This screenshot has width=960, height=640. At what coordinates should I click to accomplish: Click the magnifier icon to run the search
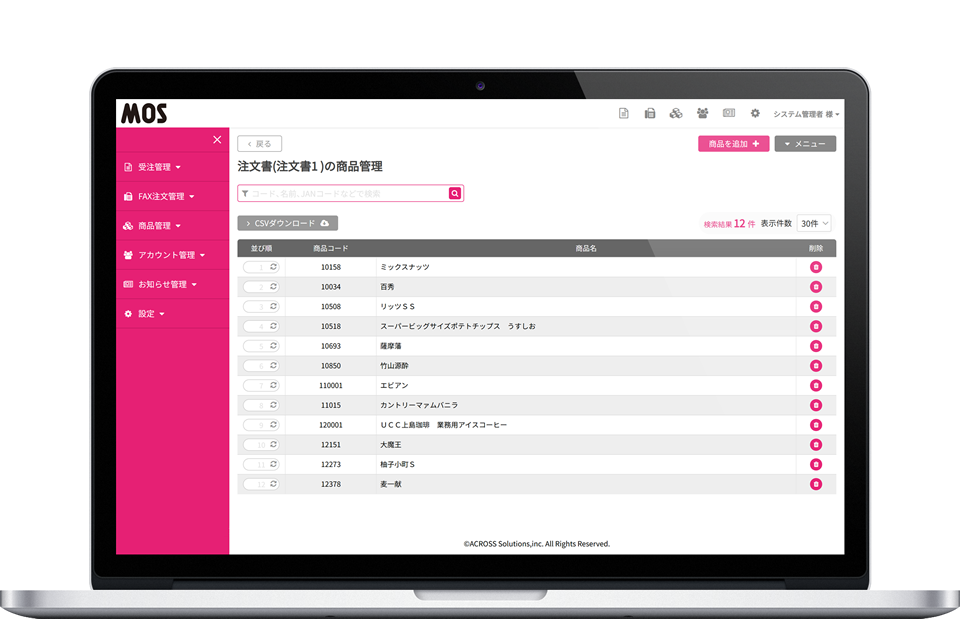click(x=455, y=193)
